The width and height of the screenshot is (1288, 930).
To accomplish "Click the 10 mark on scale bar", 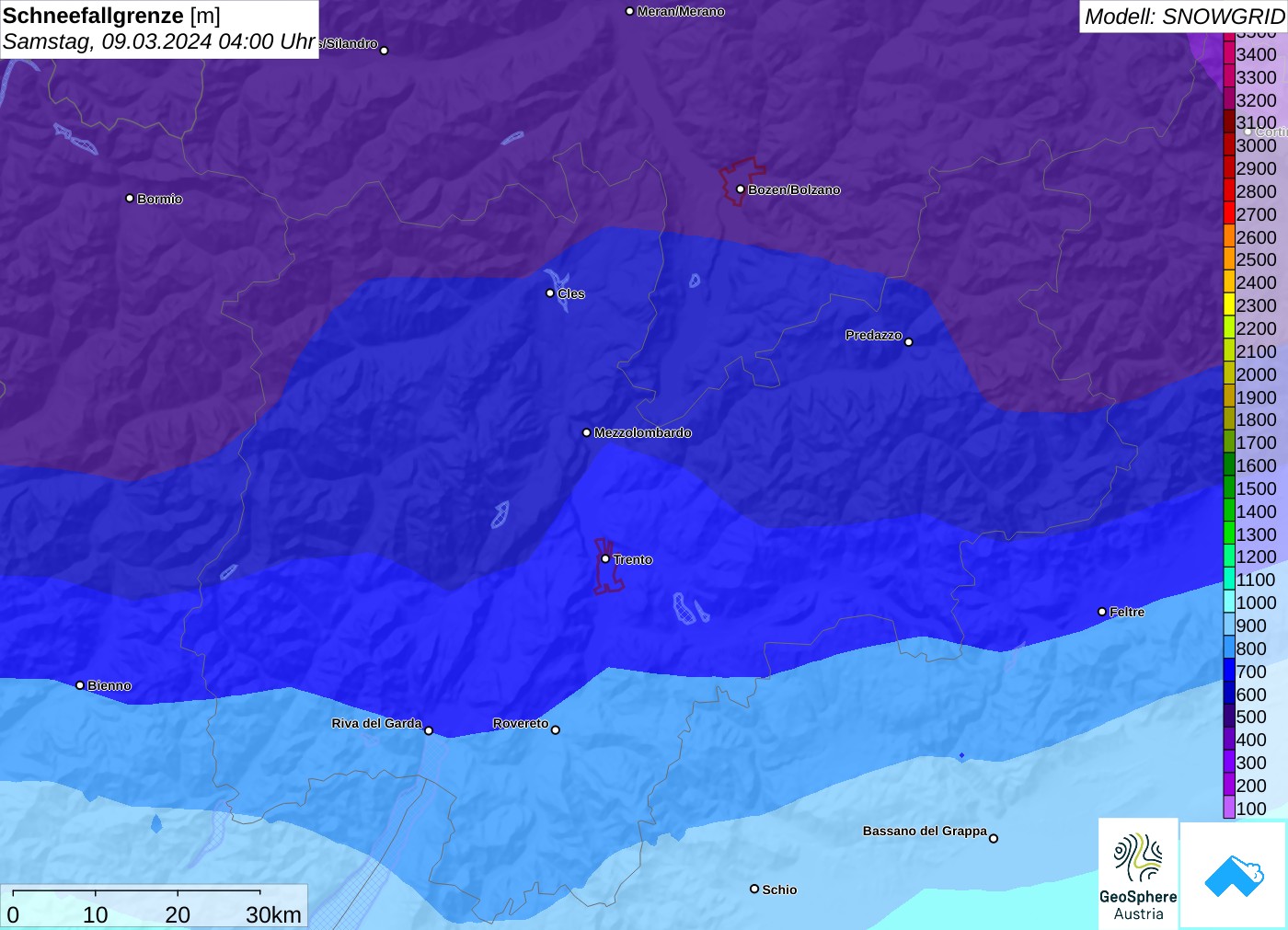I will coord(96,914).
